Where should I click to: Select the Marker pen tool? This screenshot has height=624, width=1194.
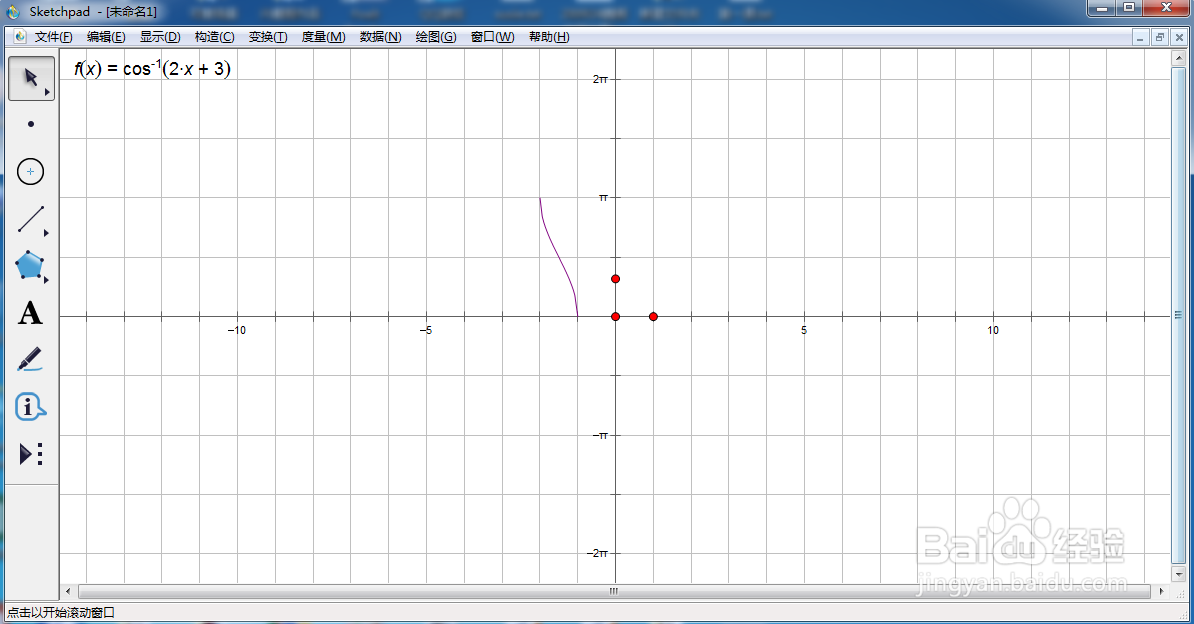pos(30,360)
